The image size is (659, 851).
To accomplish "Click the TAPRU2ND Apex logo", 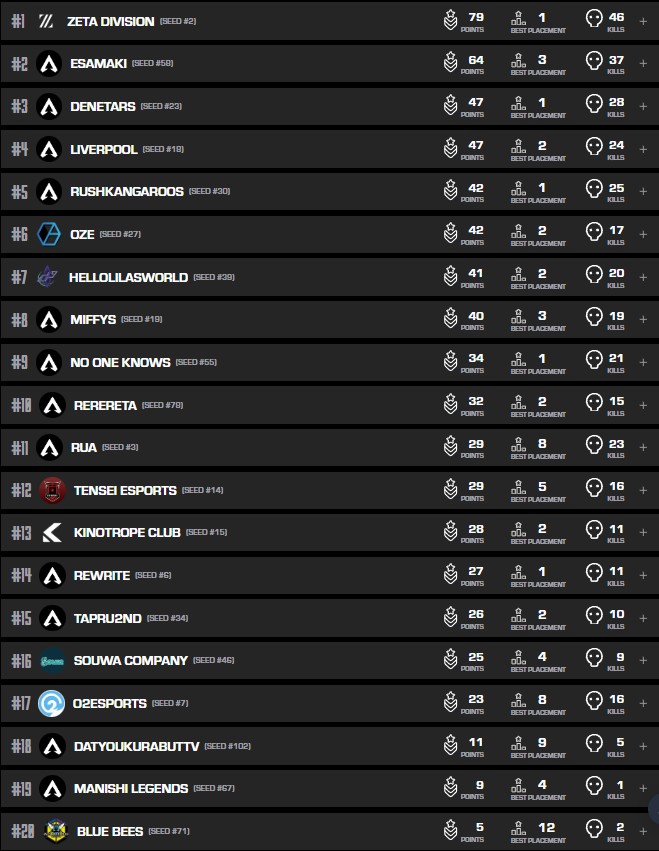I will [52, 618].
